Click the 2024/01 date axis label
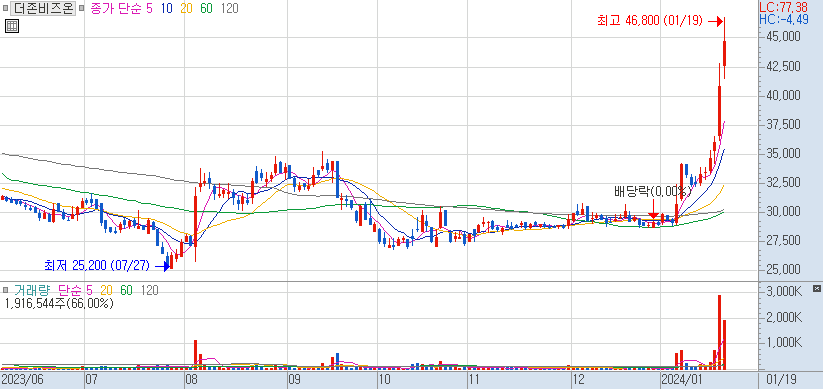Image resolution: width=823 pixels, height=389 pixels. click(x=681, y=380)
